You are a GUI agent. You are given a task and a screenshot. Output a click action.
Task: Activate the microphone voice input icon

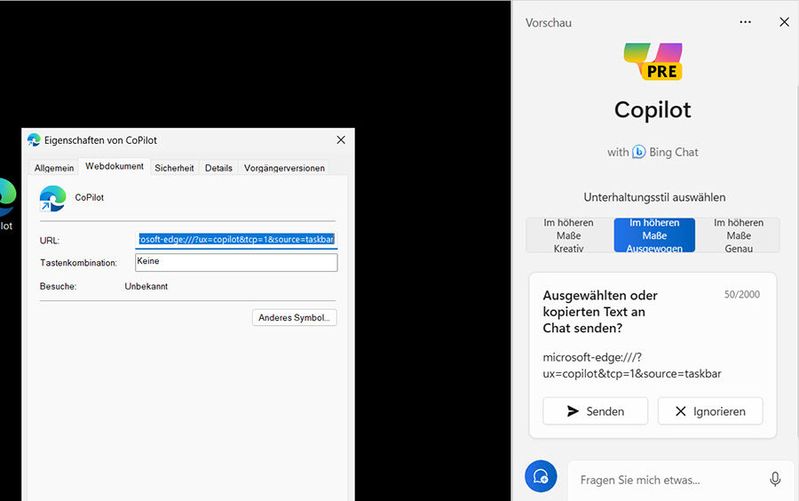[775, 479]
